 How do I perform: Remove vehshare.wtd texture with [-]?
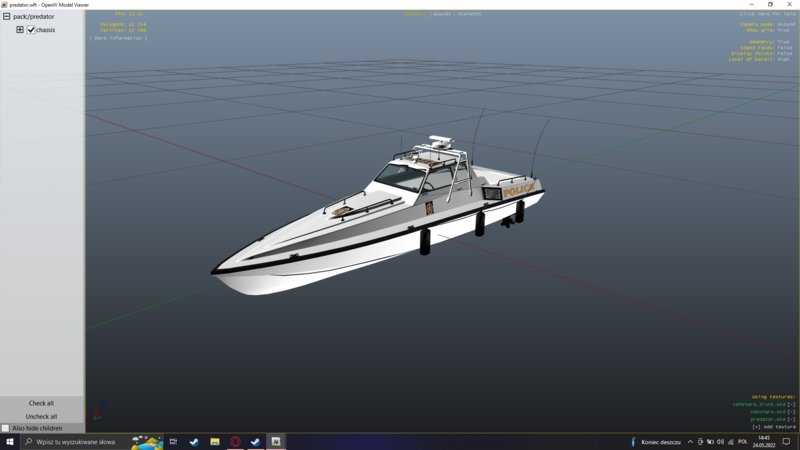click(x=791, y=412)
